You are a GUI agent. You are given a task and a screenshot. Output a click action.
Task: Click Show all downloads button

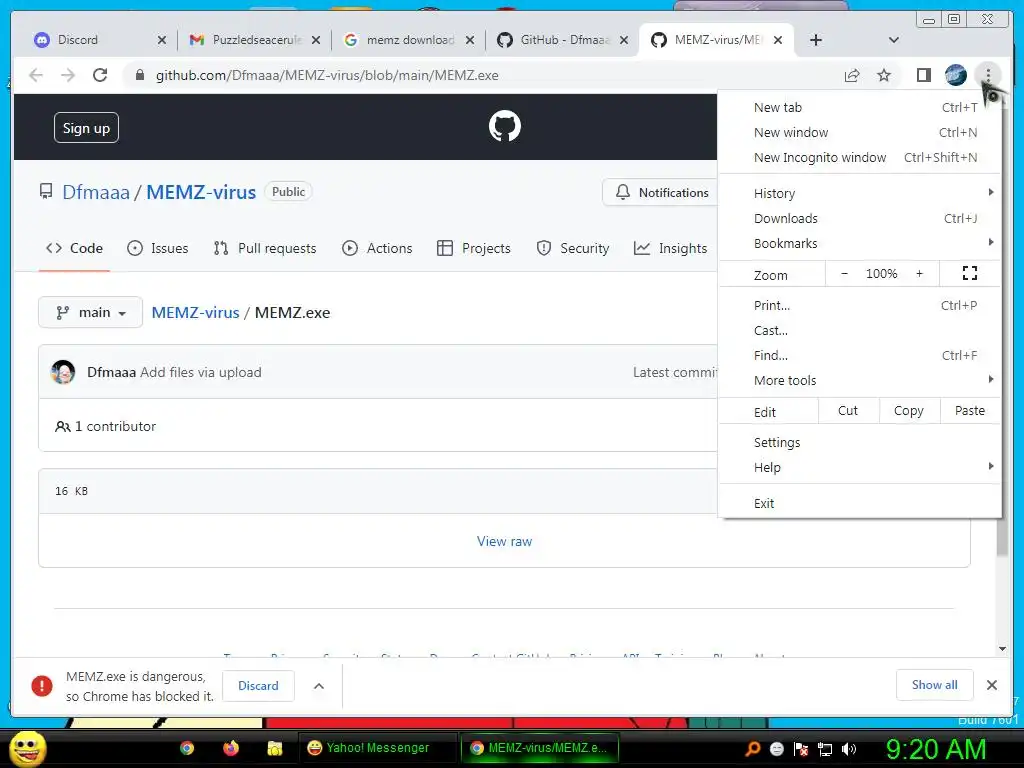[935, 685]
